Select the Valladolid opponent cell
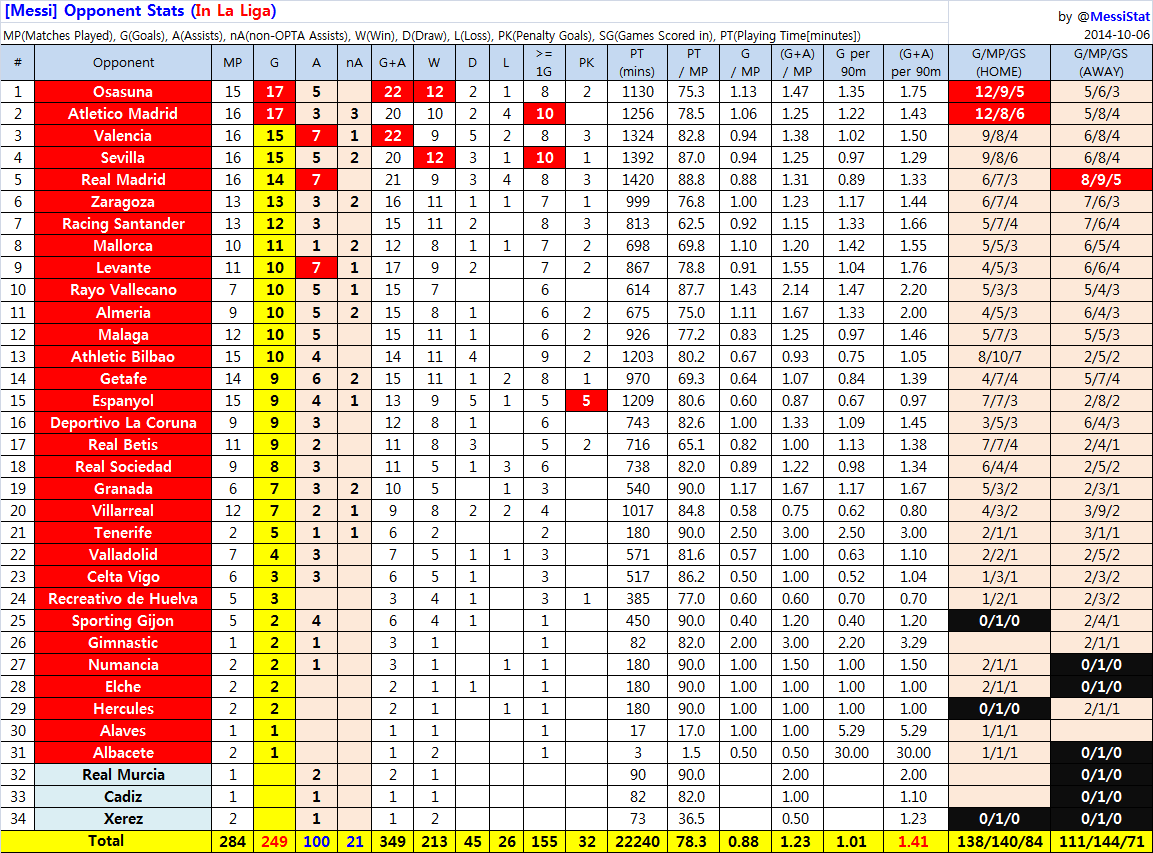This screenshot has width=1153, height=853. pyautogui.click(x=123, y=555)
